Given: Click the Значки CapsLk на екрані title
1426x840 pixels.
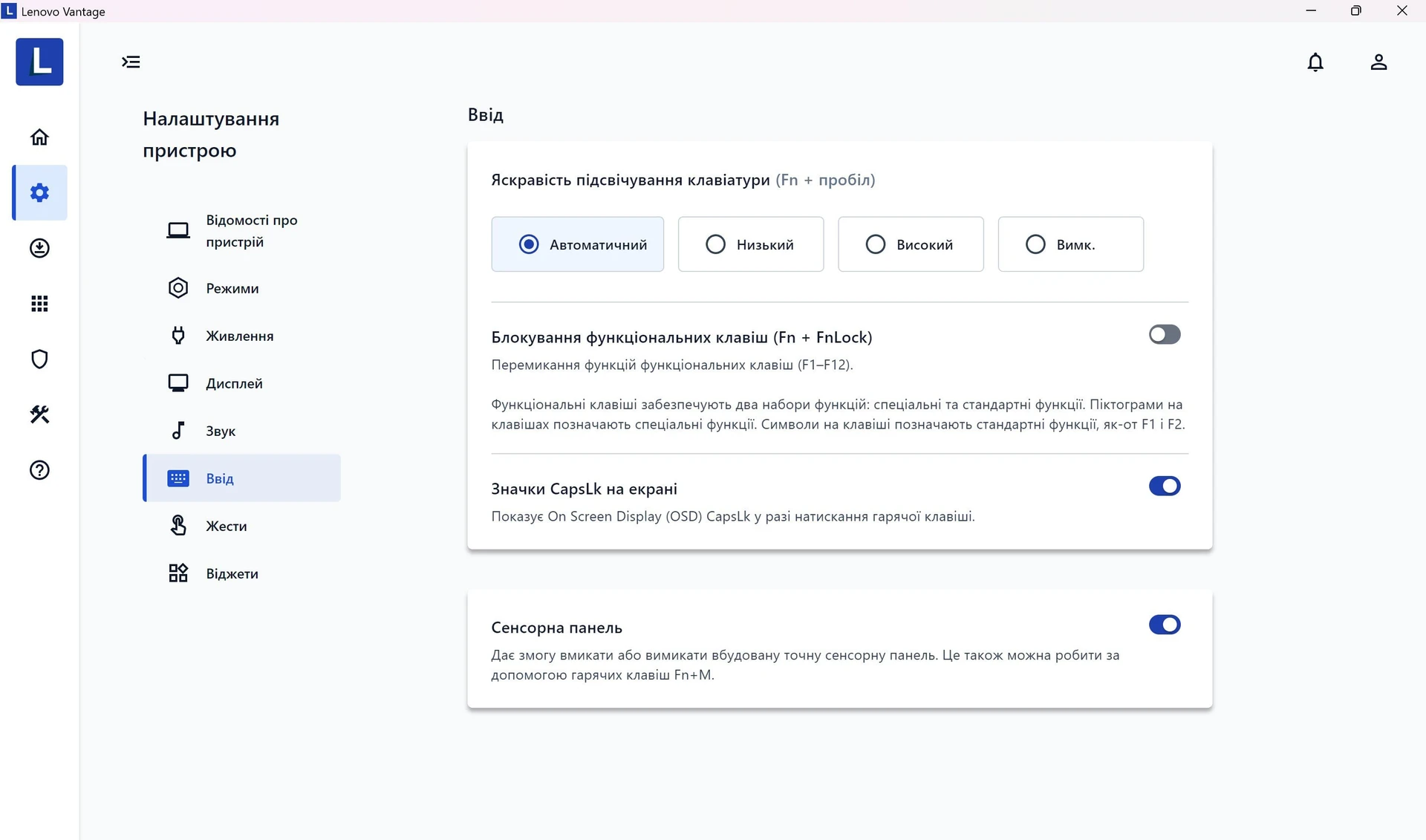Looking at the screenshot, I should 584,489.
